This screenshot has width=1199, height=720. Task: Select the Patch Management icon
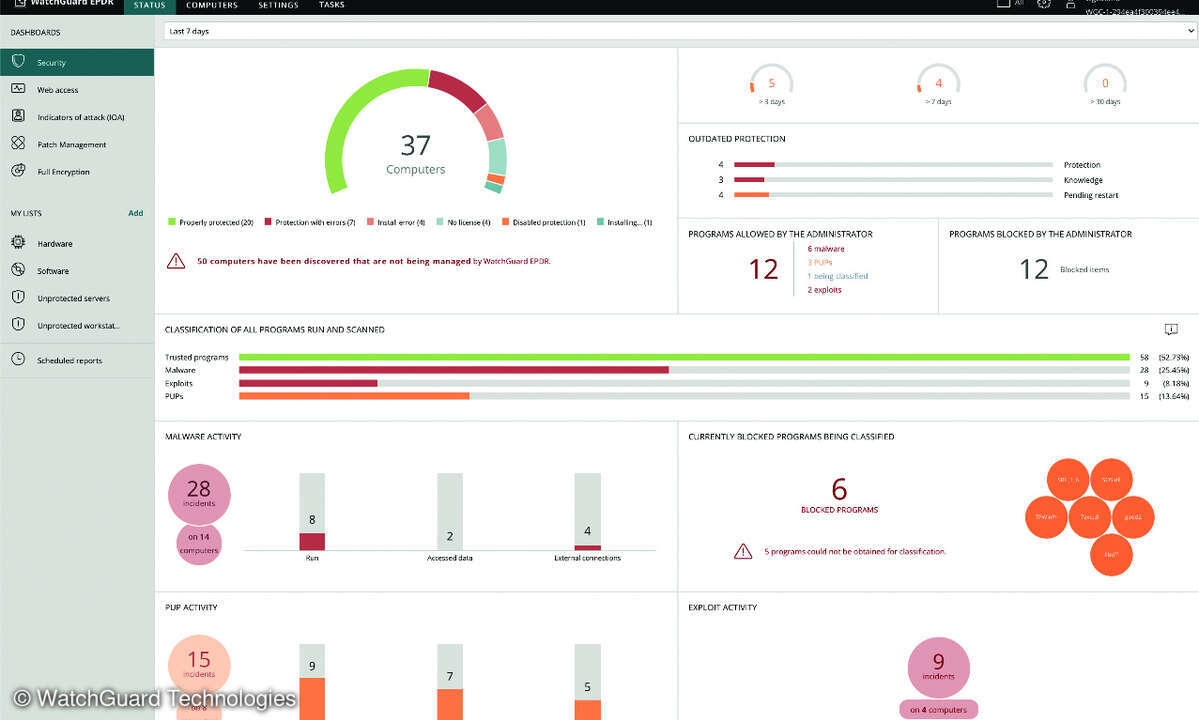(18, 144)
